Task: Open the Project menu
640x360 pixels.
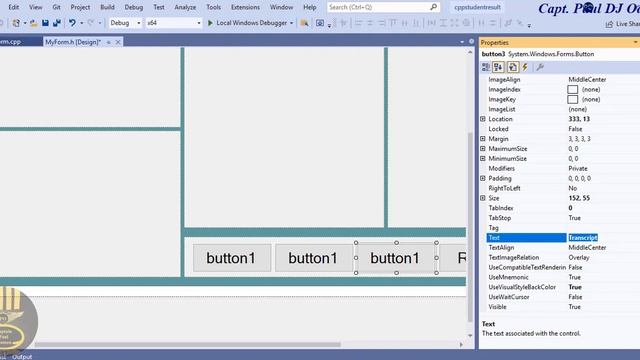Action: coord(80,7)
